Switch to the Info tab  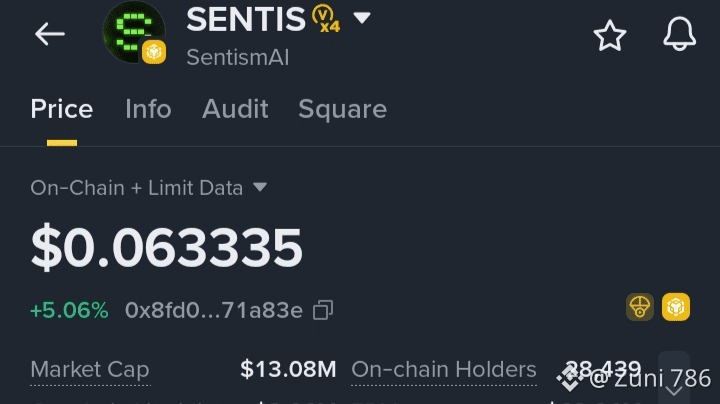pos(148,109)
